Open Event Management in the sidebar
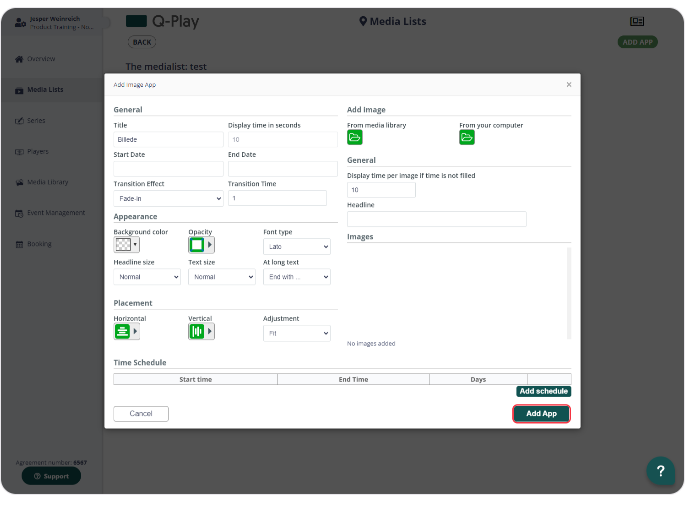 click(56, 213)
